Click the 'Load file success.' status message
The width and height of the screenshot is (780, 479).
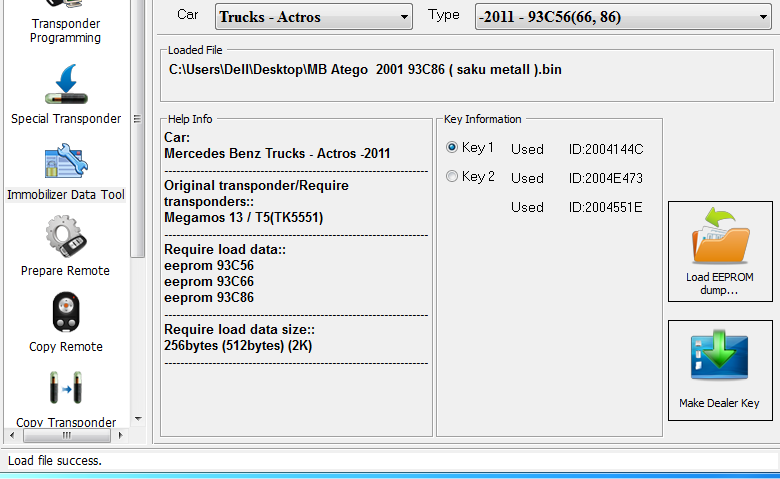(55, 461)
